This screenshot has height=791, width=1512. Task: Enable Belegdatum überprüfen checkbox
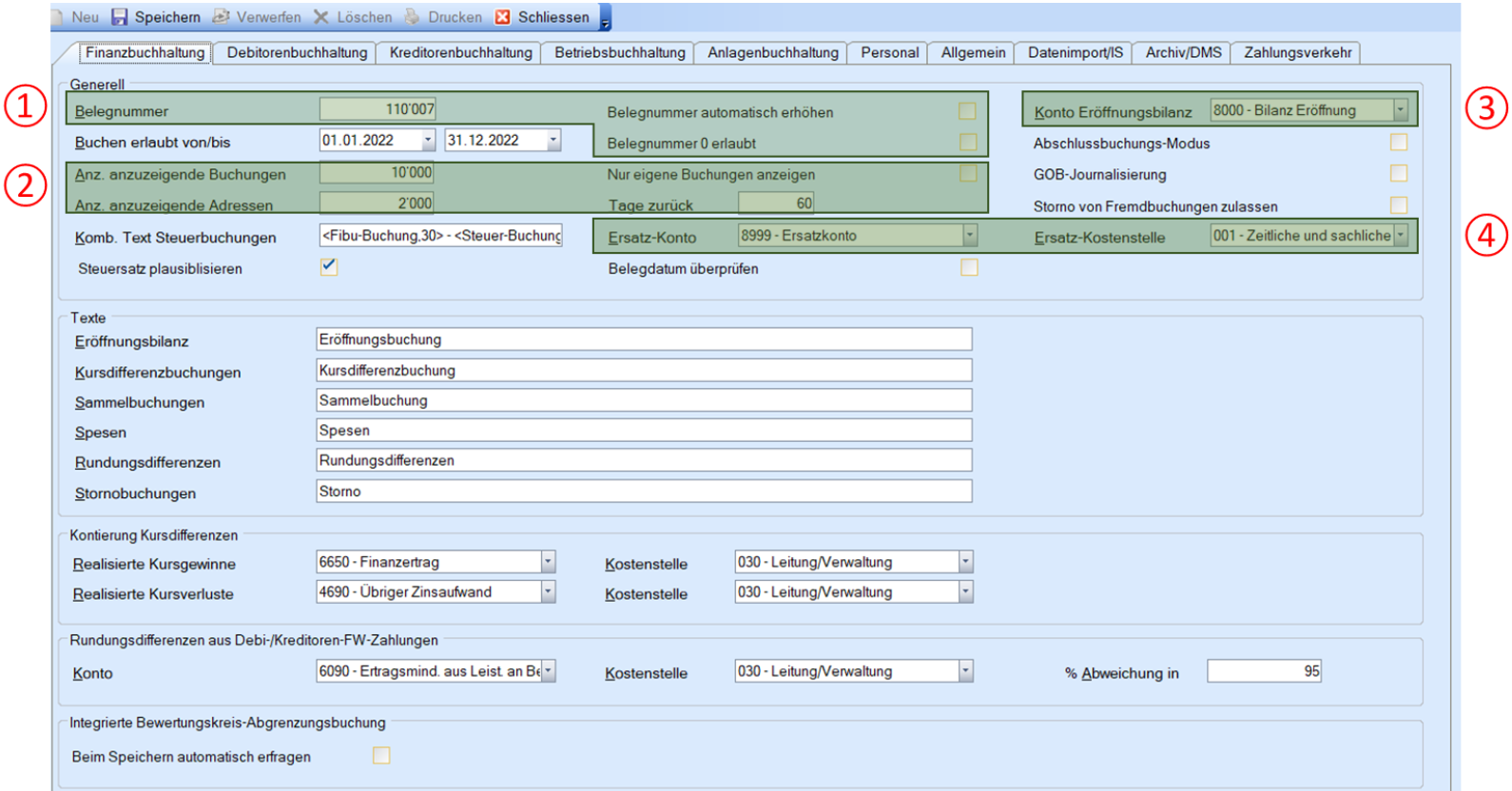coord(968,267)
